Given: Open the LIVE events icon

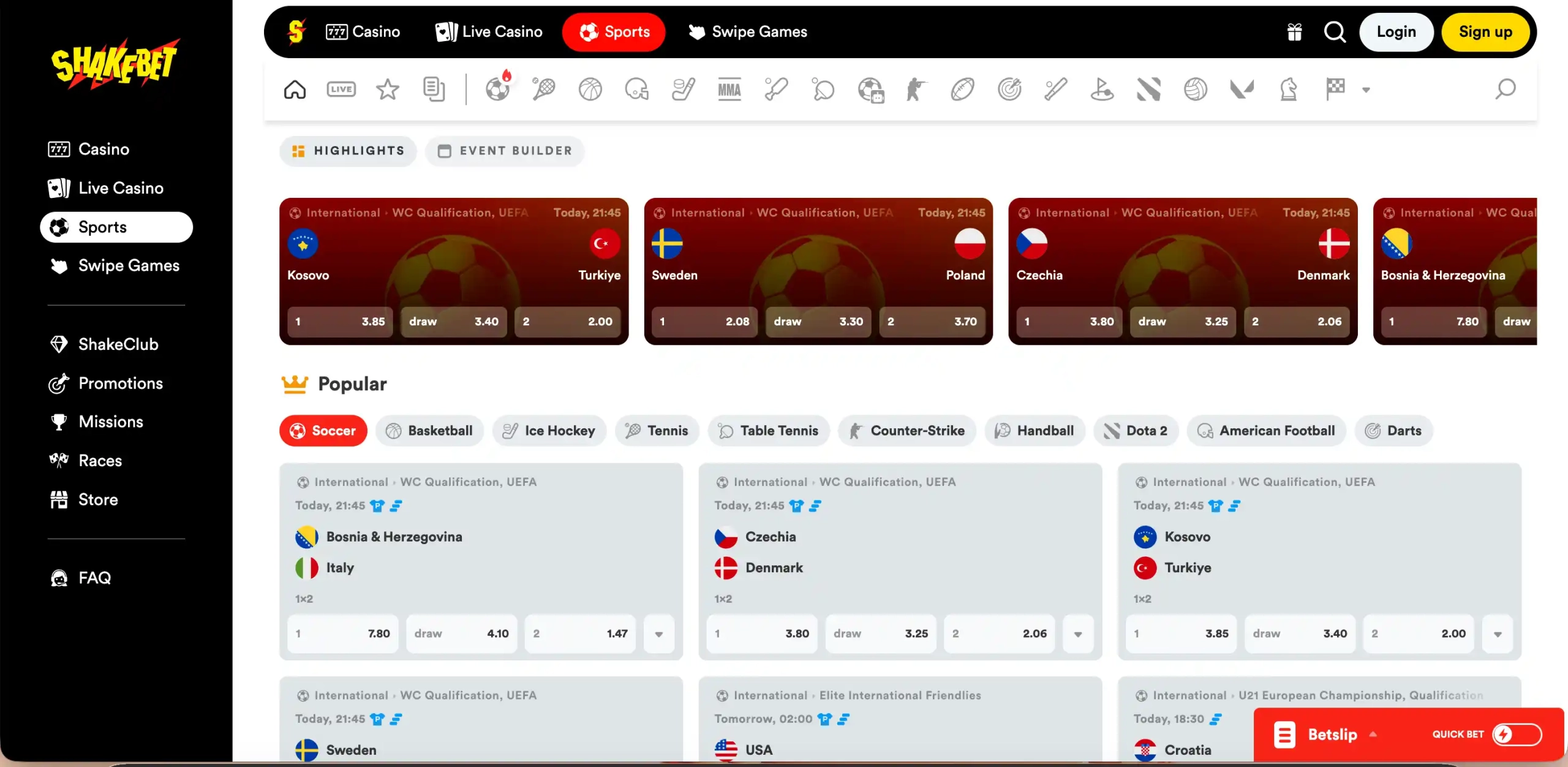Looking at the screenshot, I should (x=341, y=89).
